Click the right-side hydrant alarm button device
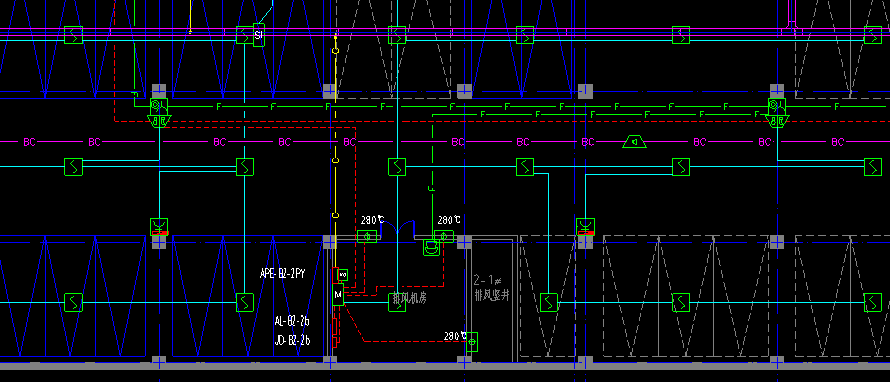The width and height of the screenshot is (890, 382). (777, 112)
